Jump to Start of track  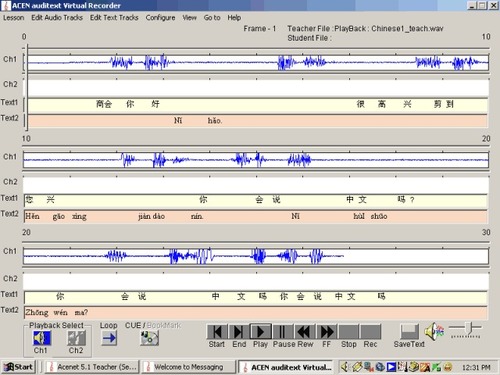coord(217,332)
